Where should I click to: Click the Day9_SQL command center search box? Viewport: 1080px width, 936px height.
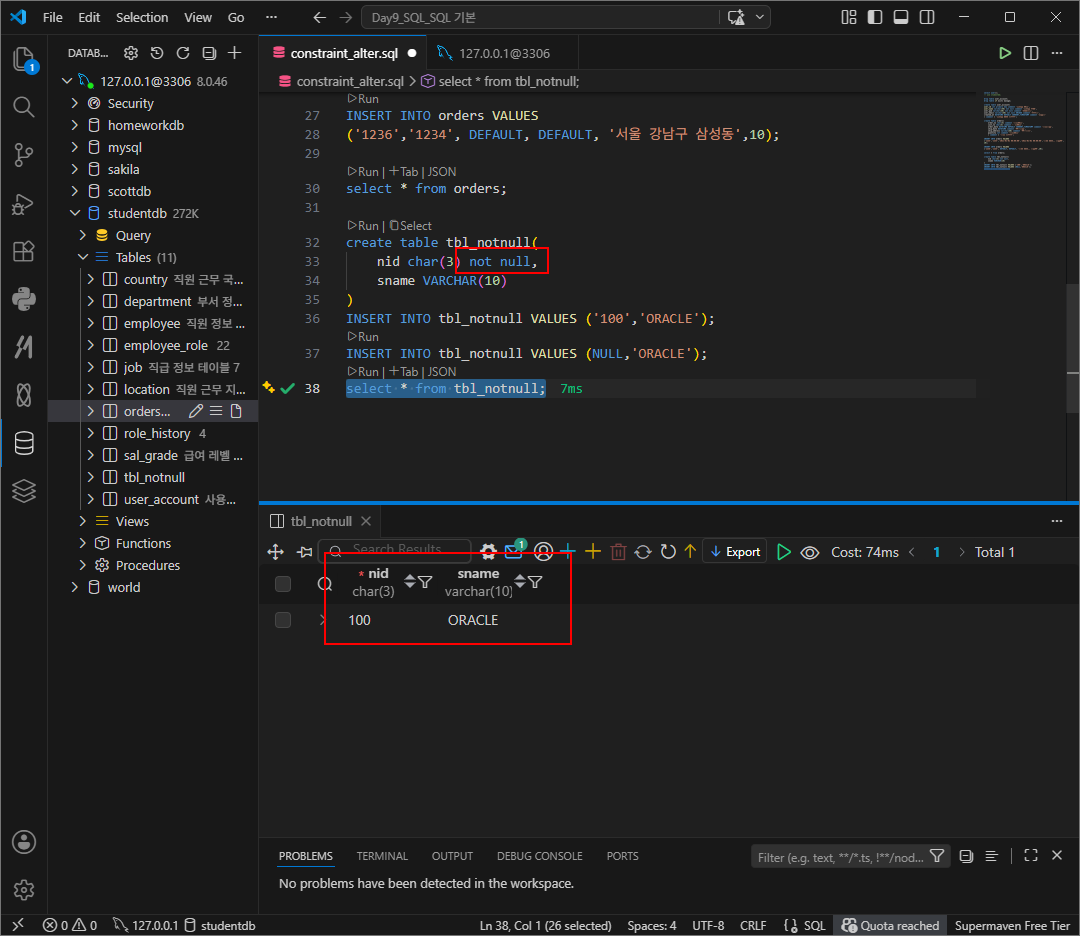541,17
